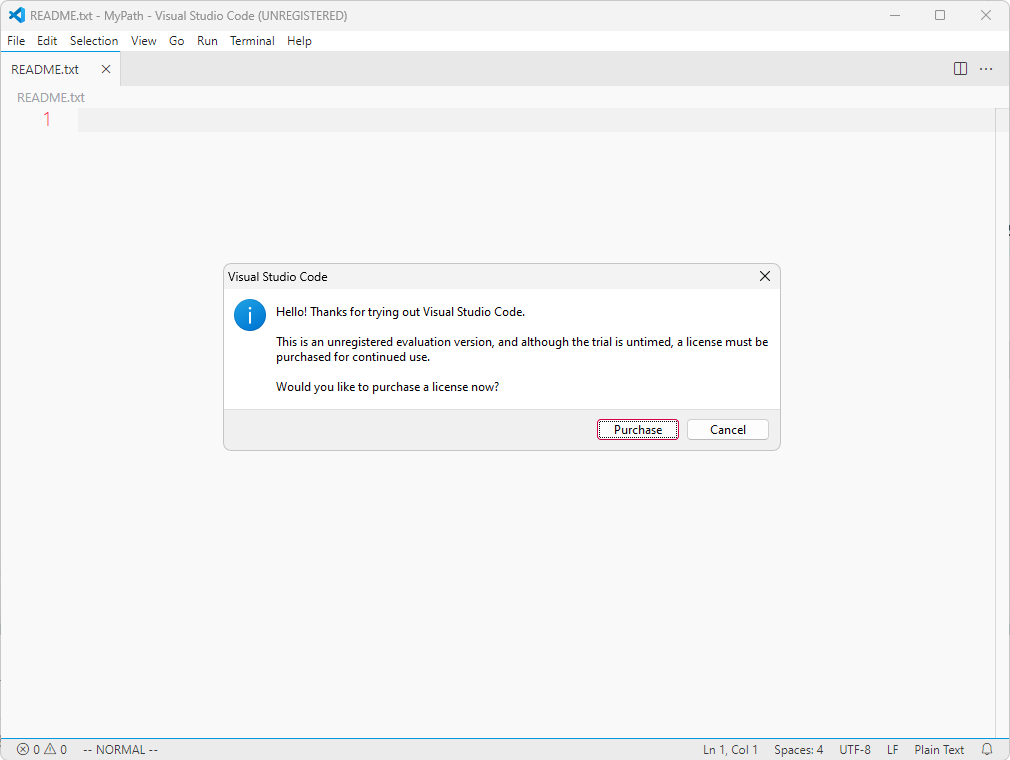Close the Visual Studio Code dialog
Viewport: 1010px width, 760px height.
(765, 276)
